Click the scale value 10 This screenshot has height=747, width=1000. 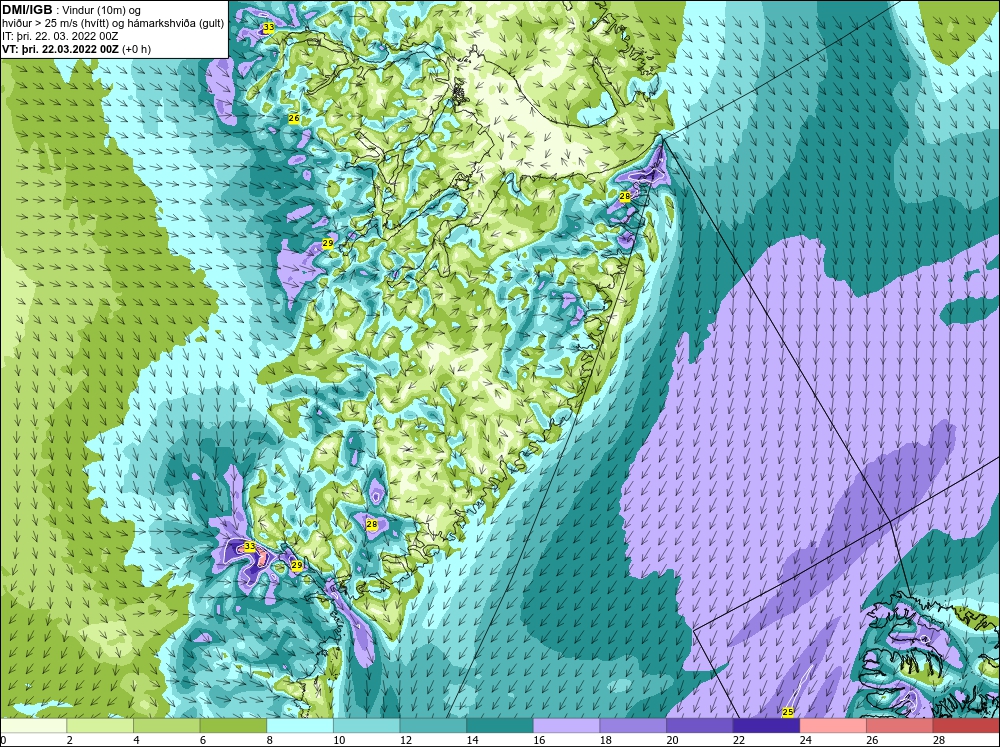tap(339, 740)
